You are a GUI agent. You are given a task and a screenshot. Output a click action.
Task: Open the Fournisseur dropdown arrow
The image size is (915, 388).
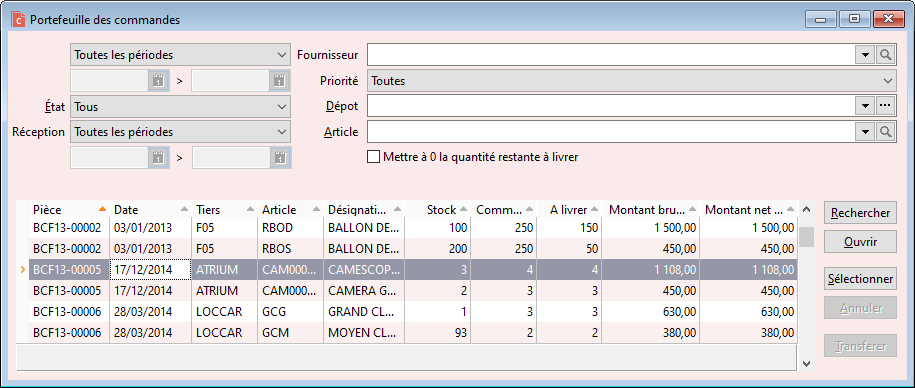coord(865,55)
